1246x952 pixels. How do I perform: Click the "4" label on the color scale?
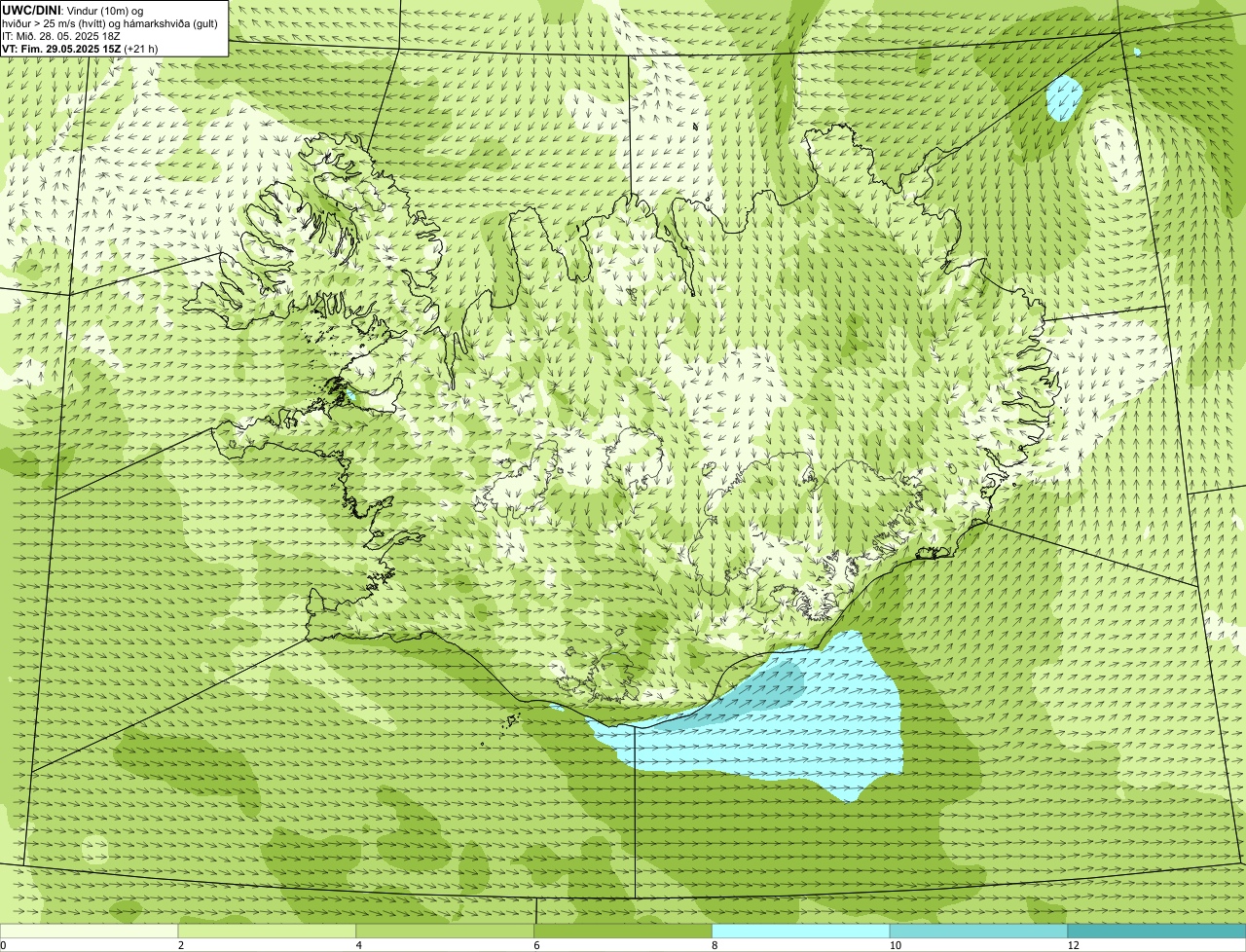coord(358,946)
